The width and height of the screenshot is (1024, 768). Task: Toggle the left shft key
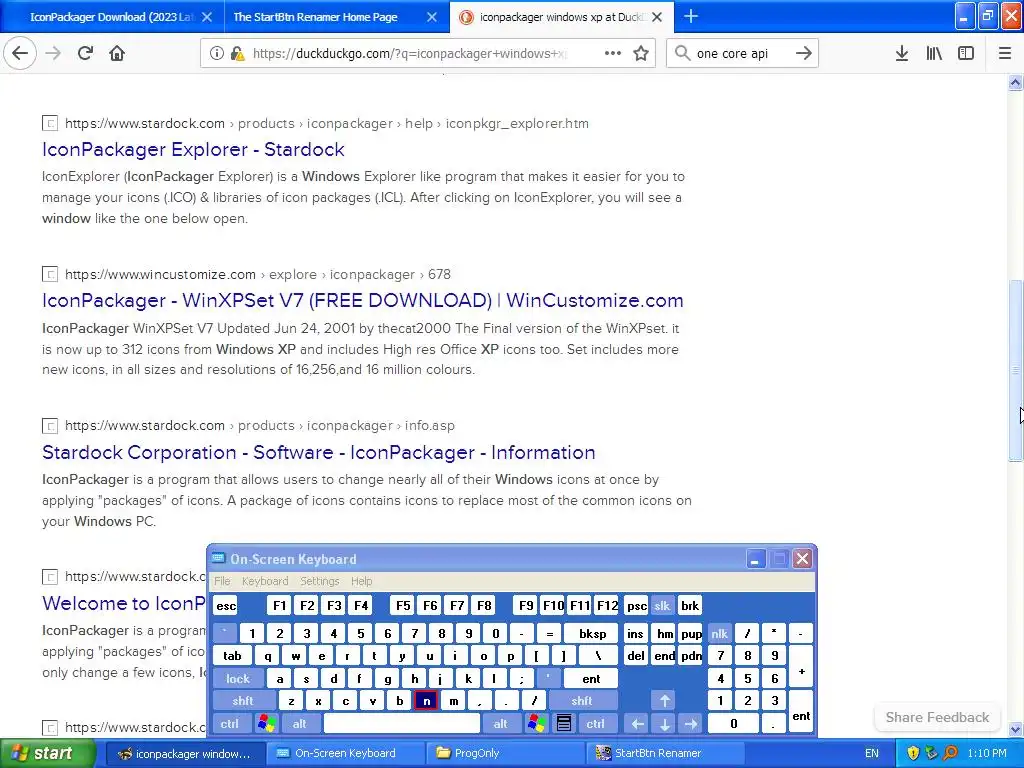[x=244, y=701]
